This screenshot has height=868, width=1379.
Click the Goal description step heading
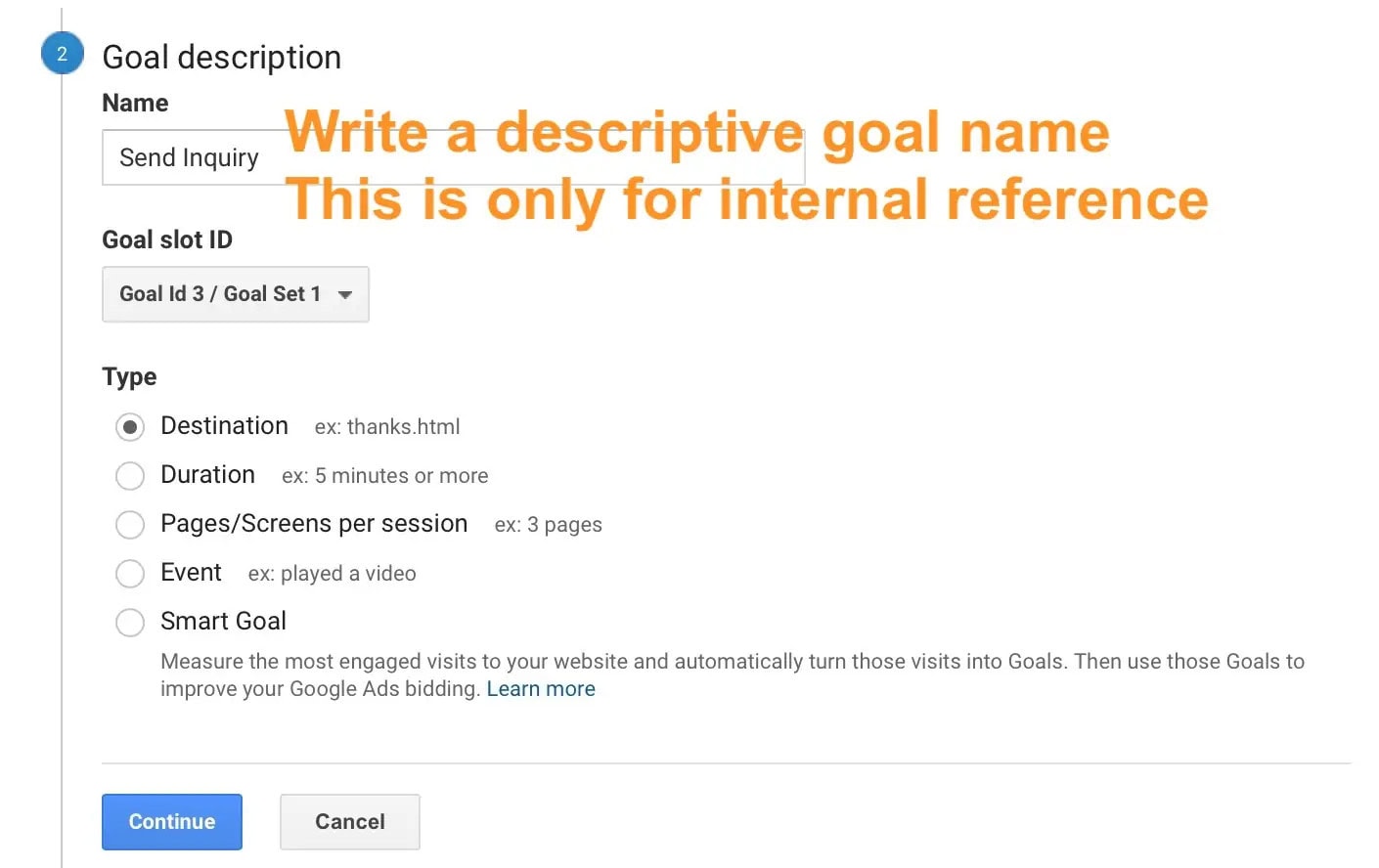[222, 58]
